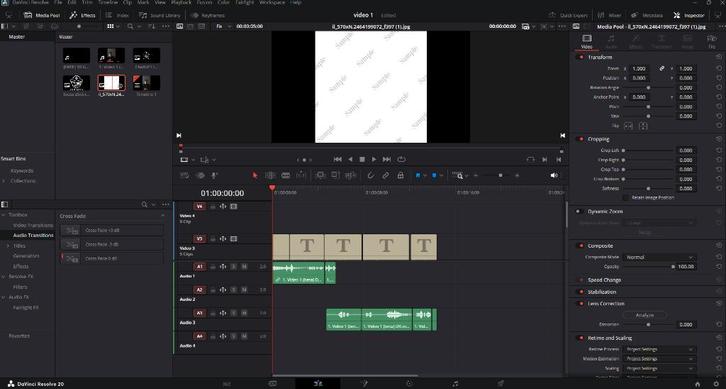Toggle the Stabilization section enable dot
This screenshot has height=389, width=726.
click(581, 292)
